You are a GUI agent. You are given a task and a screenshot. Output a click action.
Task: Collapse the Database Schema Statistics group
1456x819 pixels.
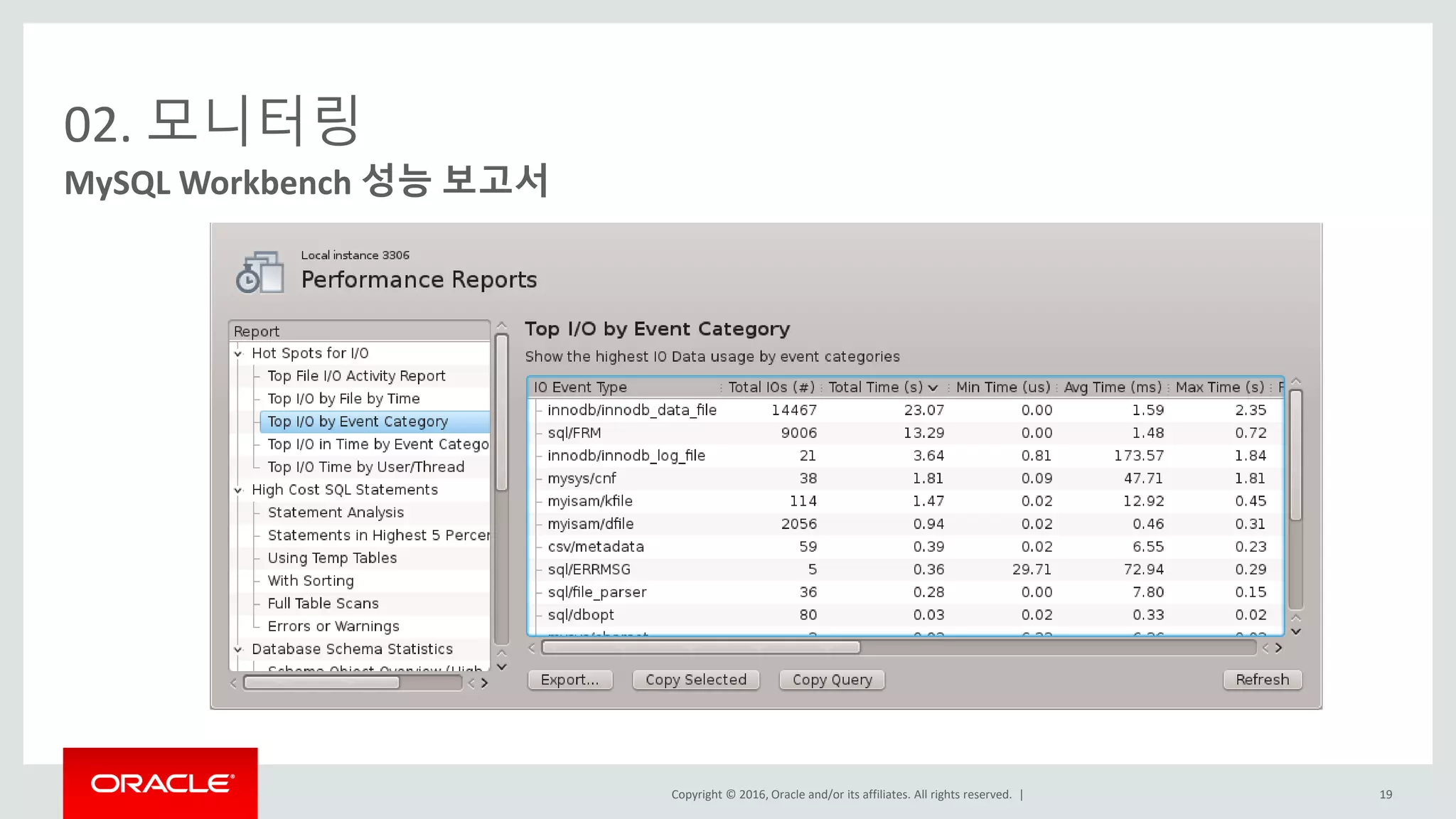[238, 649]
